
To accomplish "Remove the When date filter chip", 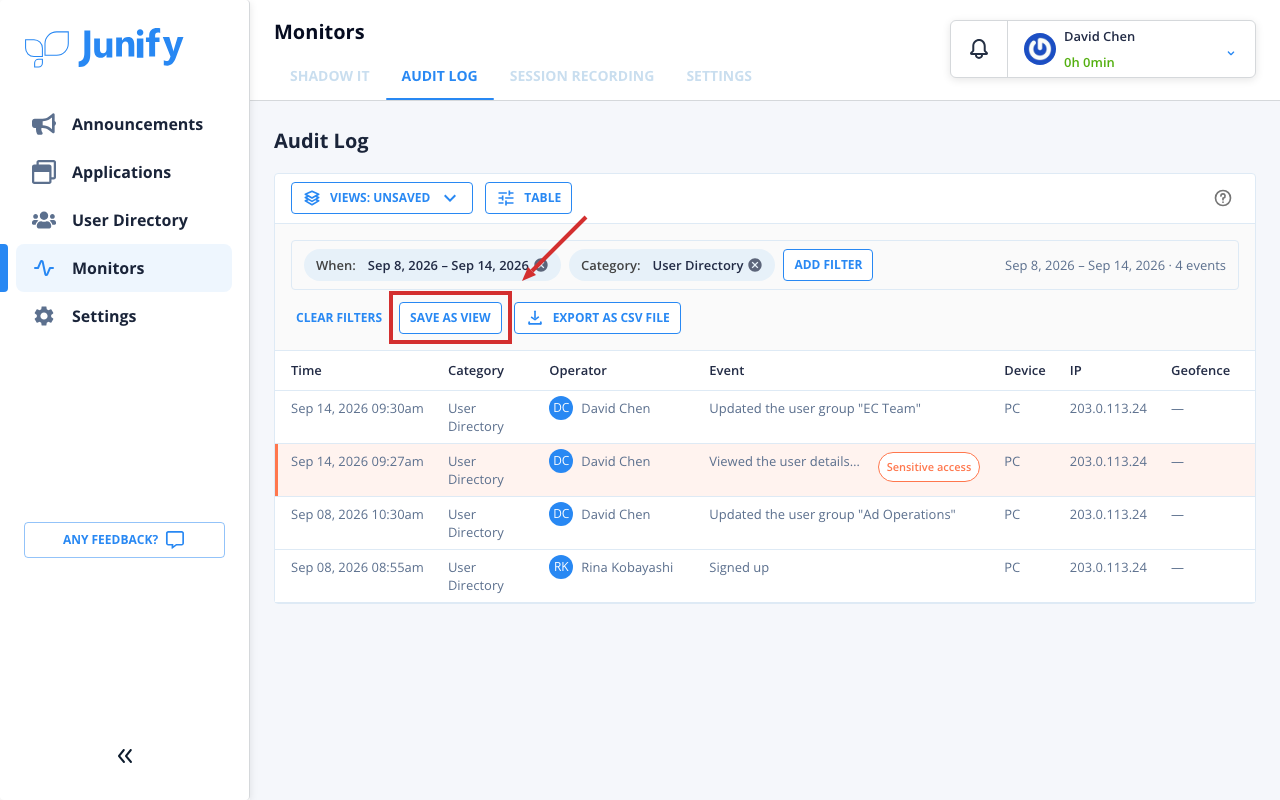I will [x=541, y=265].
